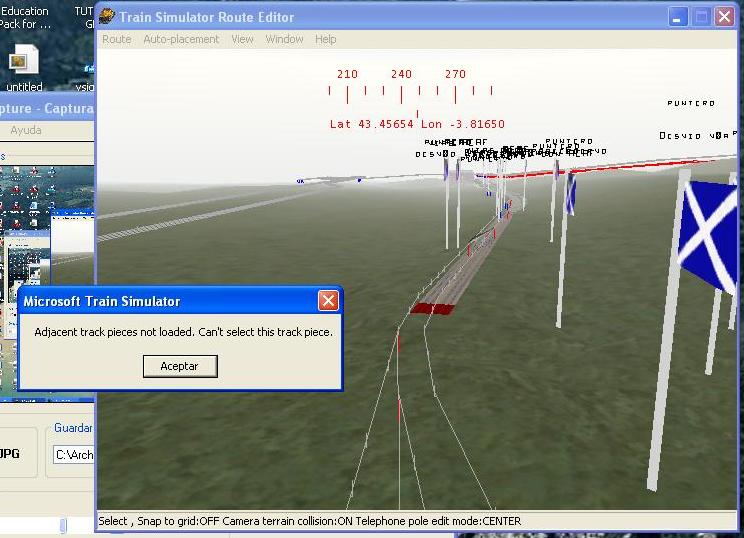744x538 pixels.
Task: Close the Microsoft Train Simulator error dialog
Action: 327,301
